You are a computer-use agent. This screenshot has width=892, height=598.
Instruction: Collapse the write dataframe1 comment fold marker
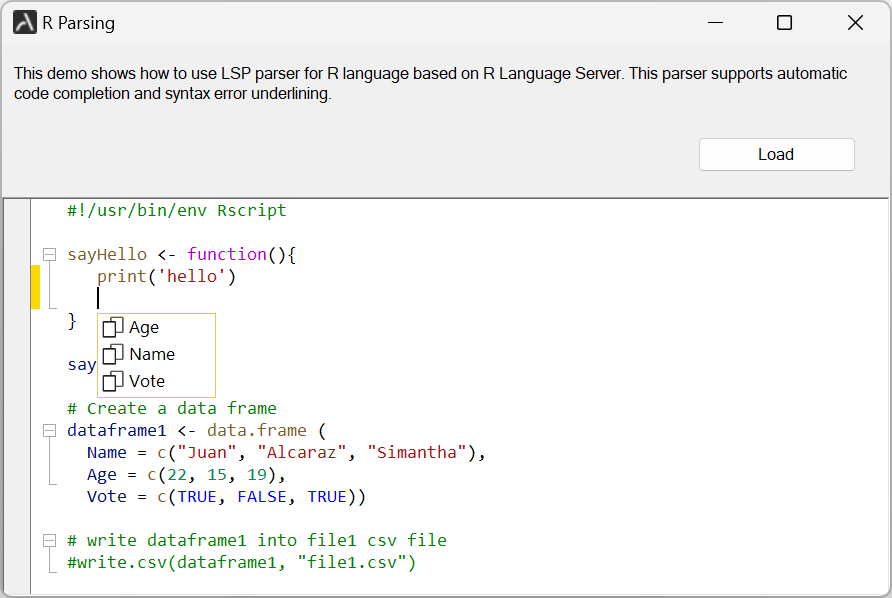click(50, 541)
